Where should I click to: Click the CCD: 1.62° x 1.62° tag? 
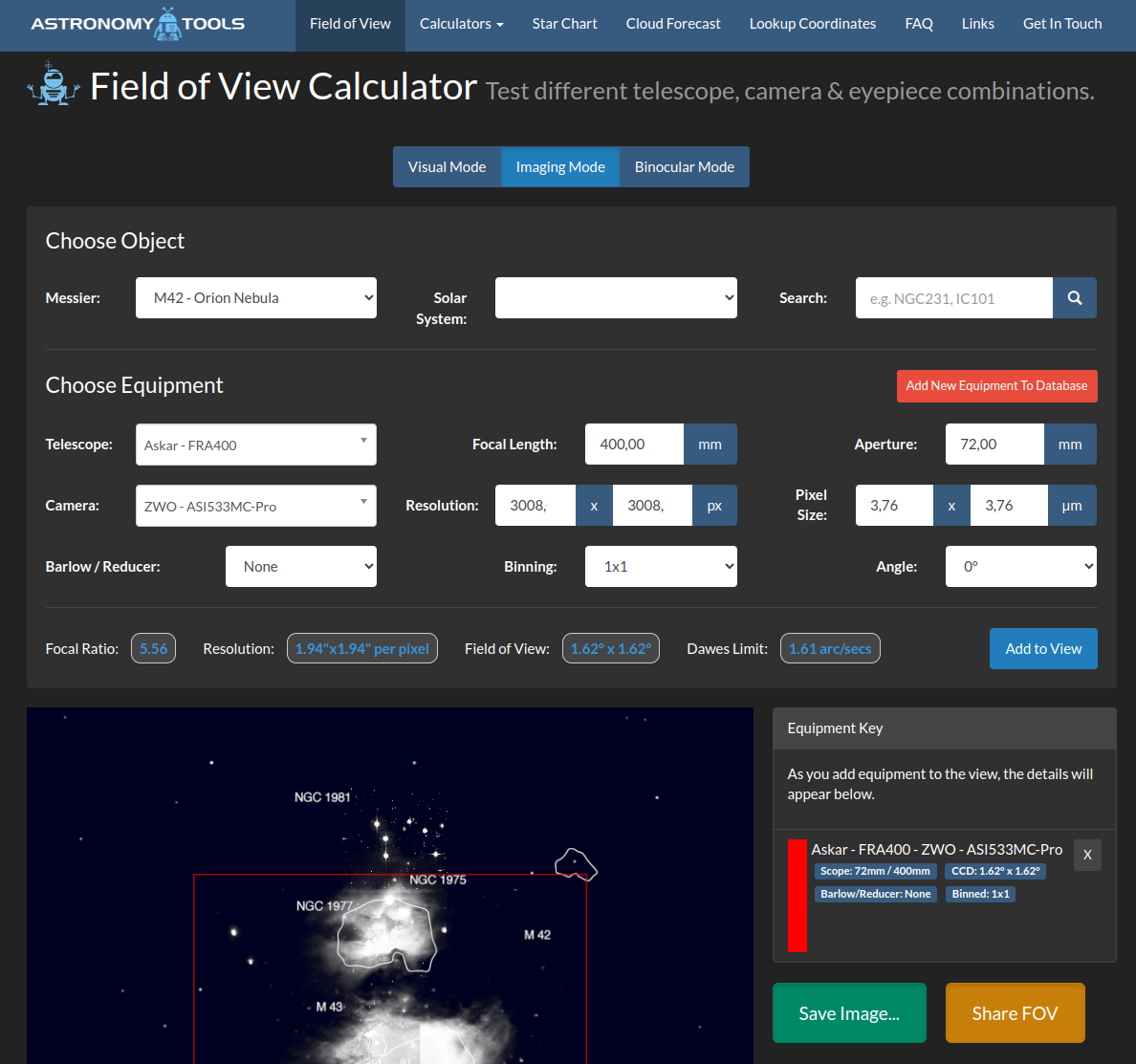995,871
